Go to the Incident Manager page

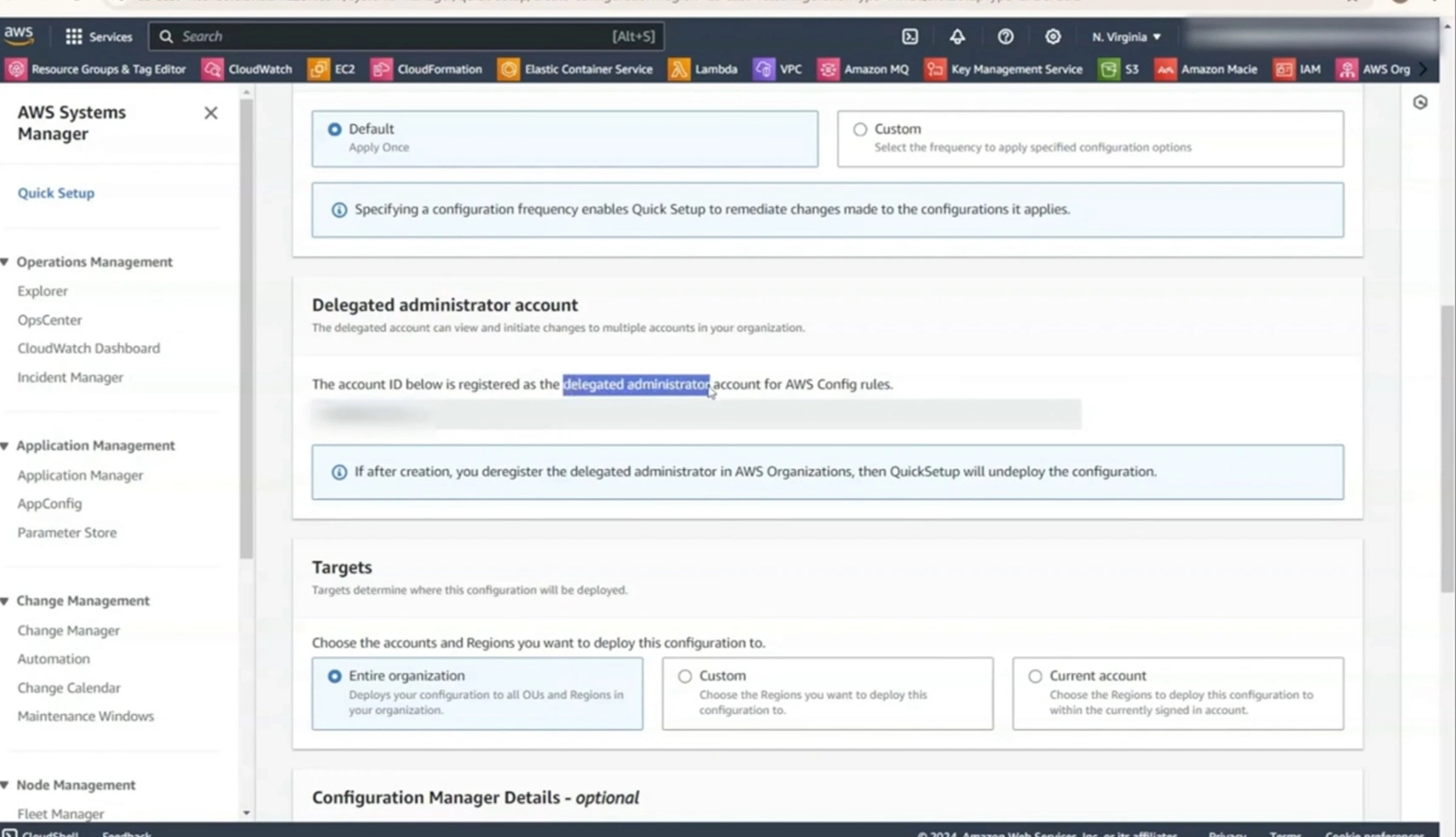(x=71, y=377)
